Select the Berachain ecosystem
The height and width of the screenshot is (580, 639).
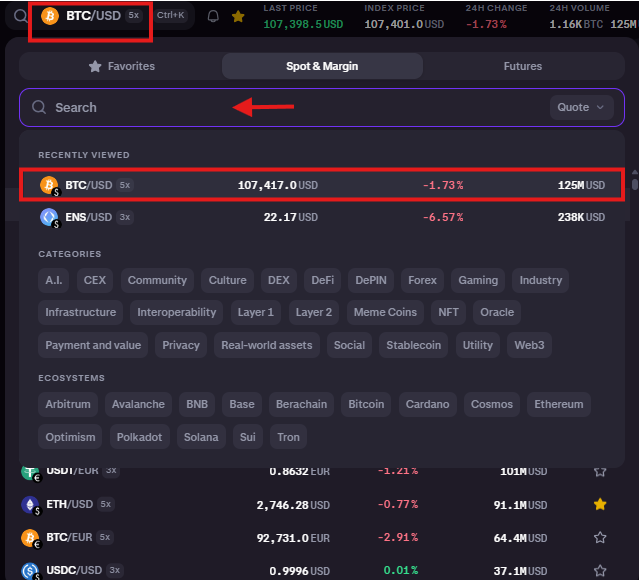[301, 404]
